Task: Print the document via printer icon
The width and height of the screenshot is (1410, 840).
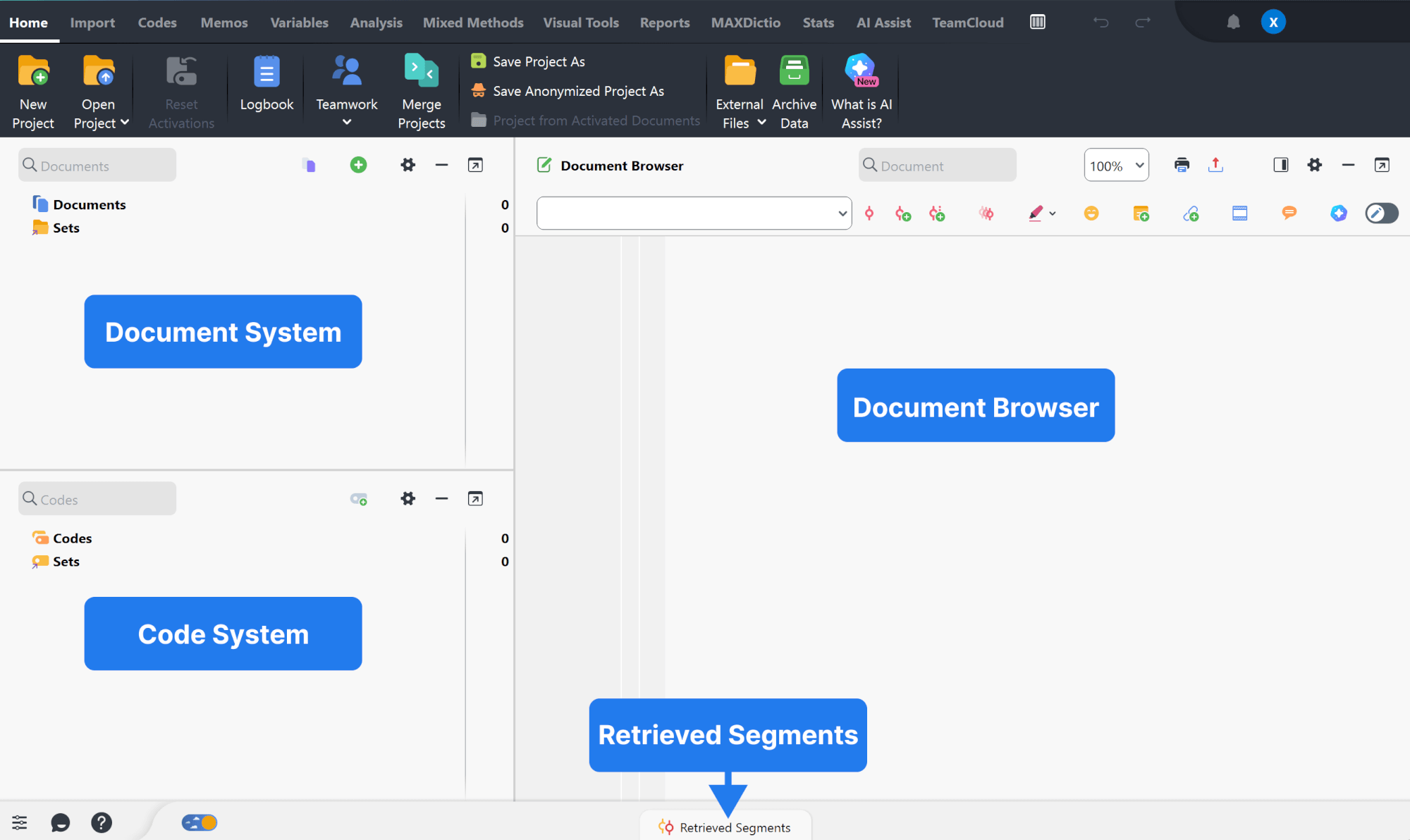Action: tap(1182, 165)
